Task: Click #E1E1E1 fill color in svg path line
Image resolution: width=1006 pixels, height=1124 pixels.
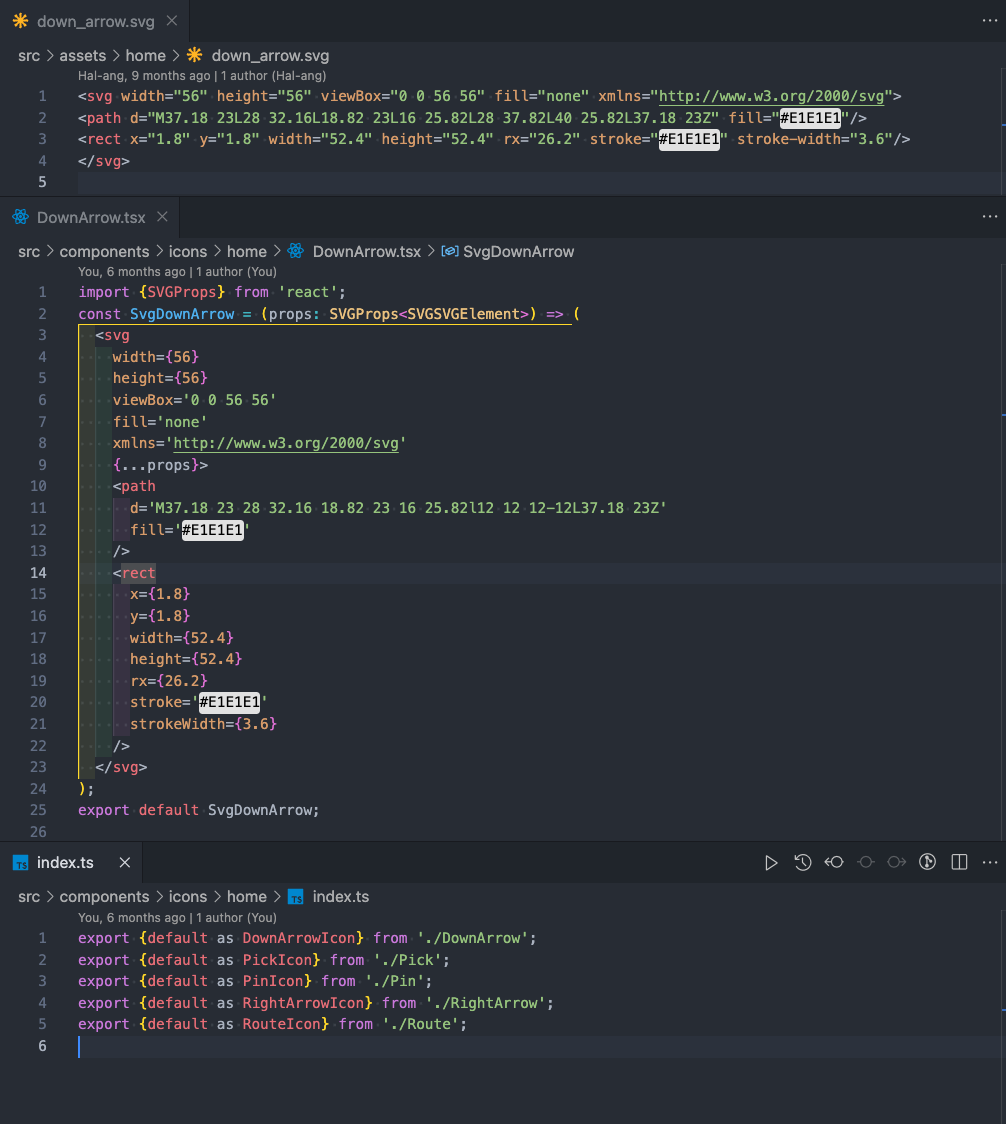Action: pyautogui.click(x=810, y=118)
